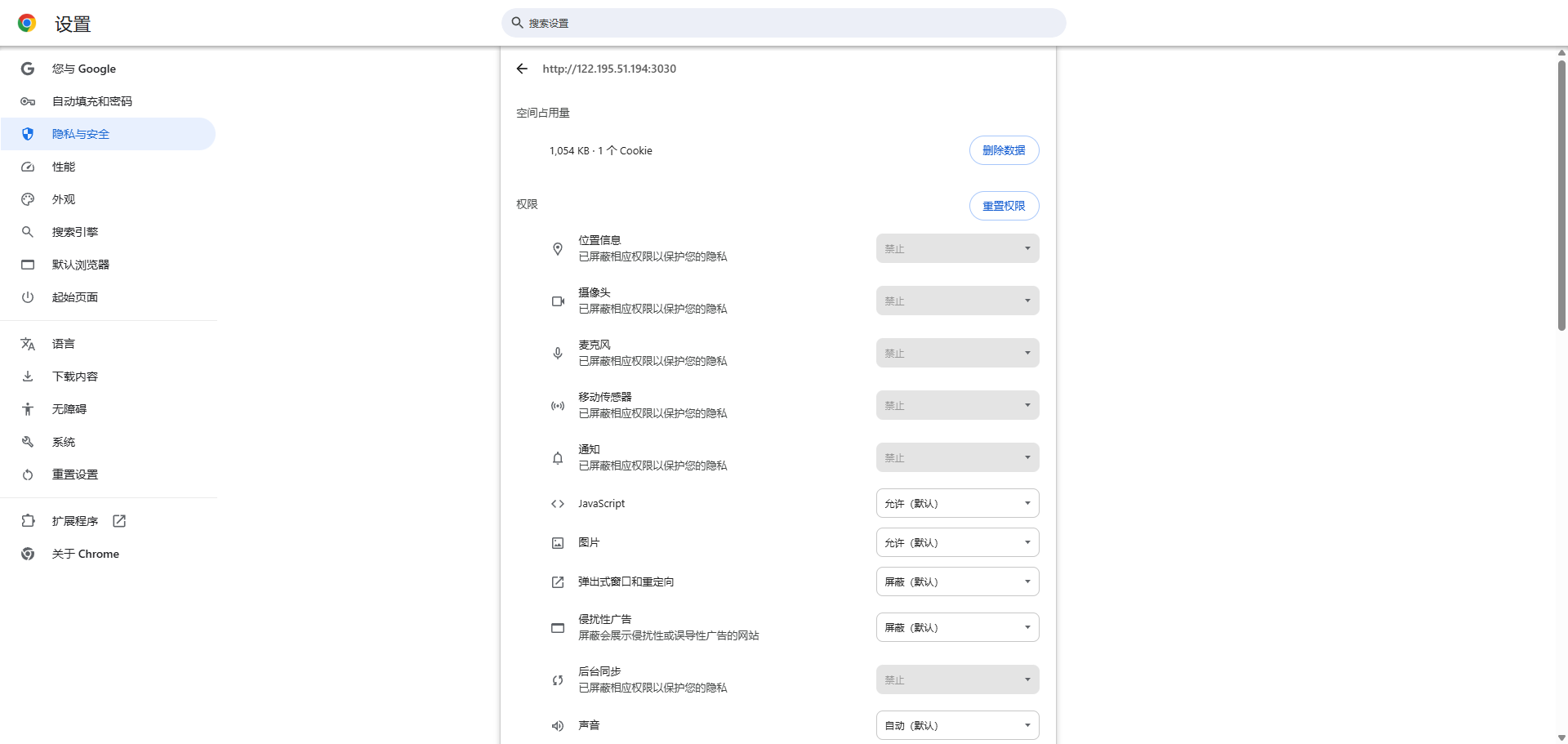Open the 麦克风 permission dropdown
1568x744 pixels.
pyautogui.click(x=957, y=353)
